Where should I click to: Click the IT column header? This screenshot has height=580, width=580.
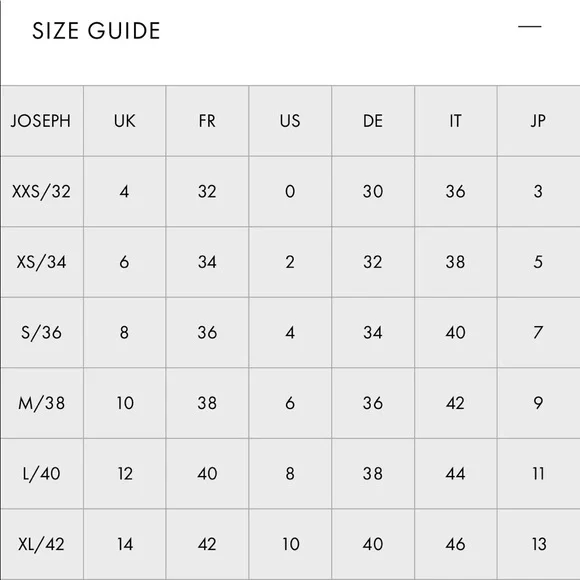click(455, 121)
